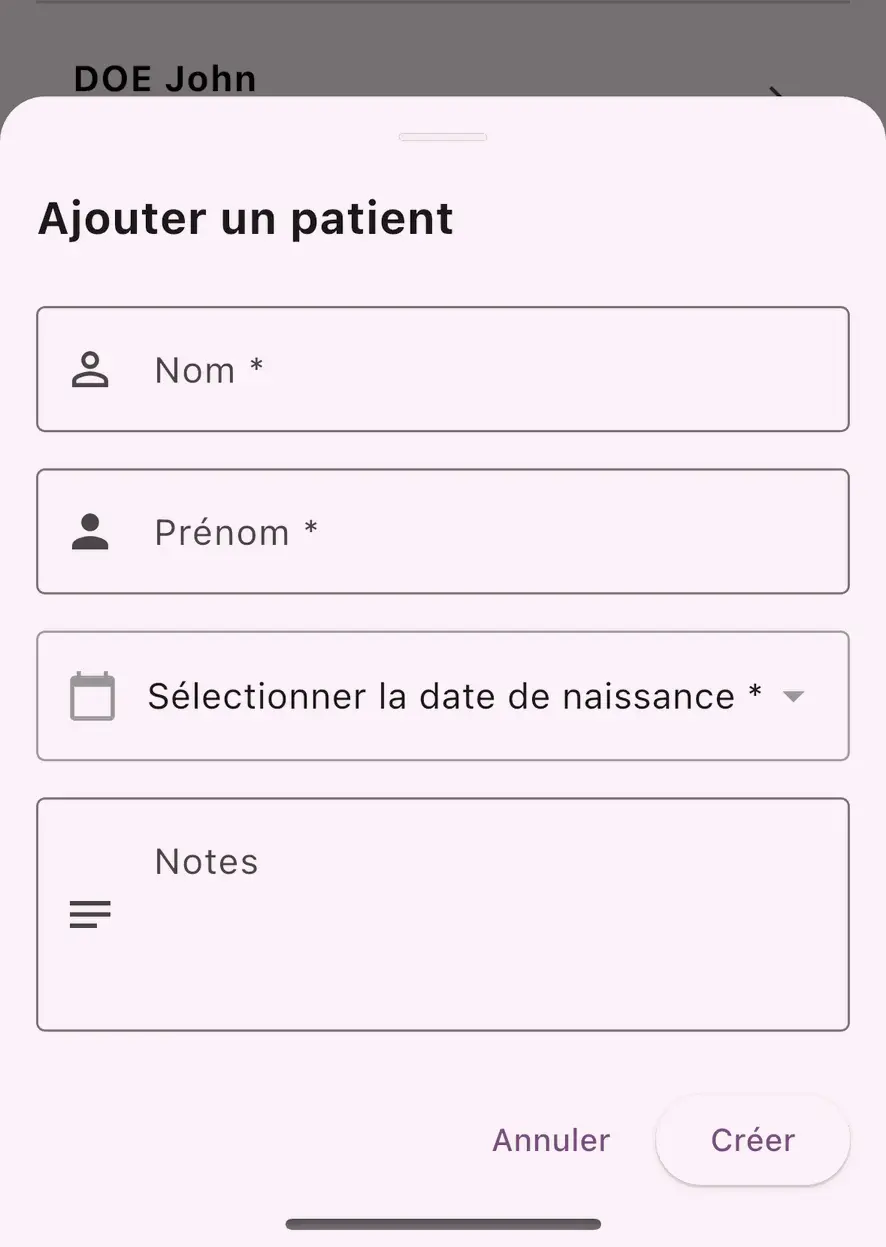Click the 'Notes' field label

tap(207, 861)
